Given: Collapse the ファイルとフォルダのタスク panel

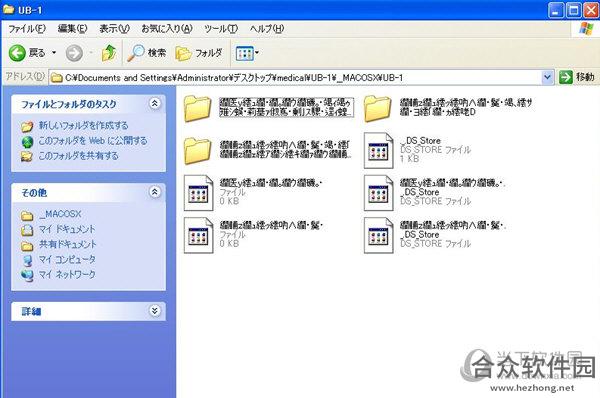Looking at the screenshot, I should click(x=155, y=103).
